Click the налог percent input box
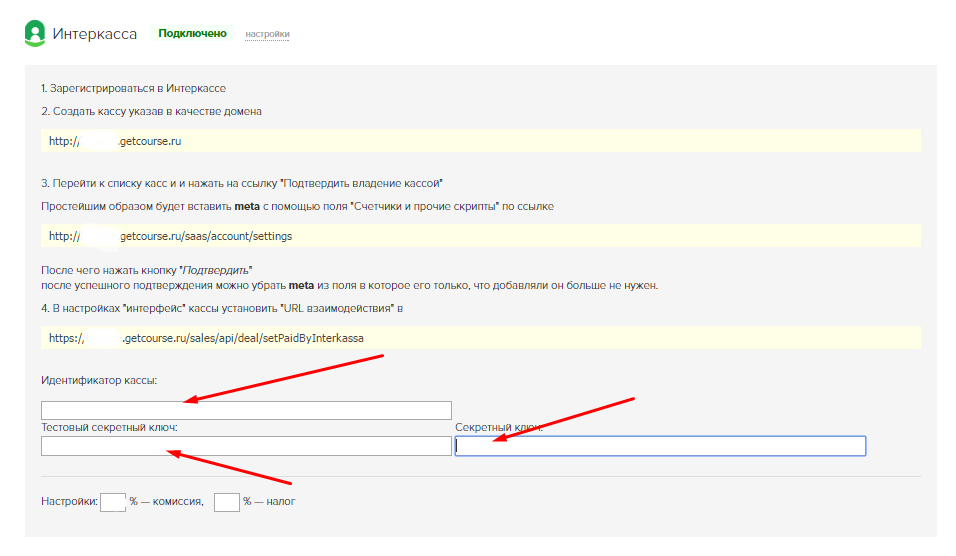The image size is (956, 556). click(x=227, y=502)
